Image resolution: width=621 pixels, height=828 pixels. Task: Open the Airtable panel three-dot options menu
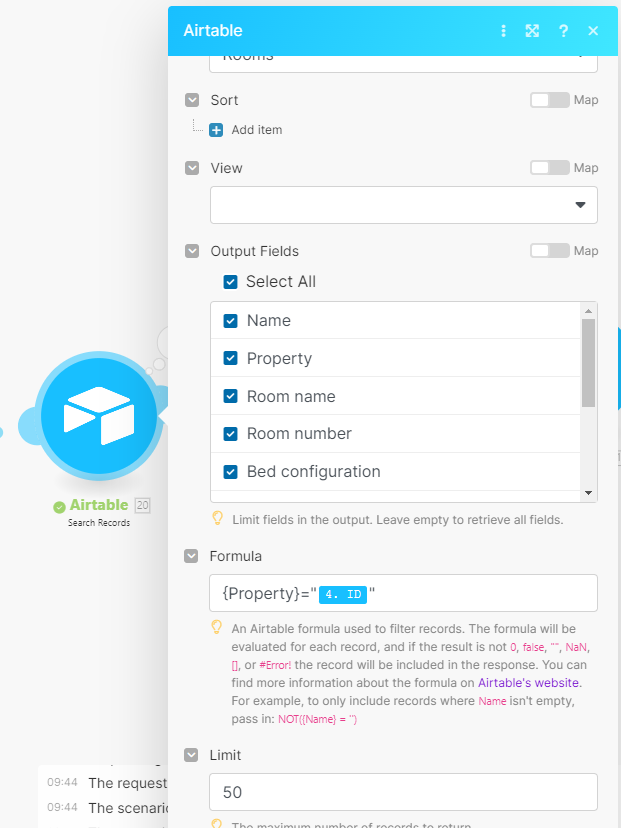pos(503,31)
